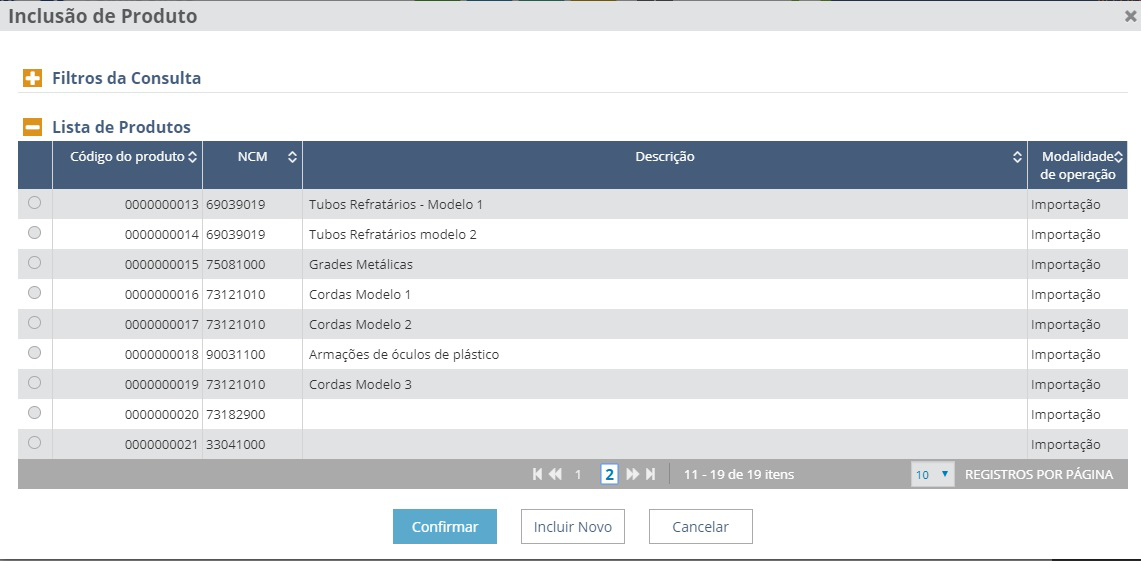Click description Tubos Refratários modelo 2
The width and height of the screenshot is (1141, 561).
click(x=393, y=235)
